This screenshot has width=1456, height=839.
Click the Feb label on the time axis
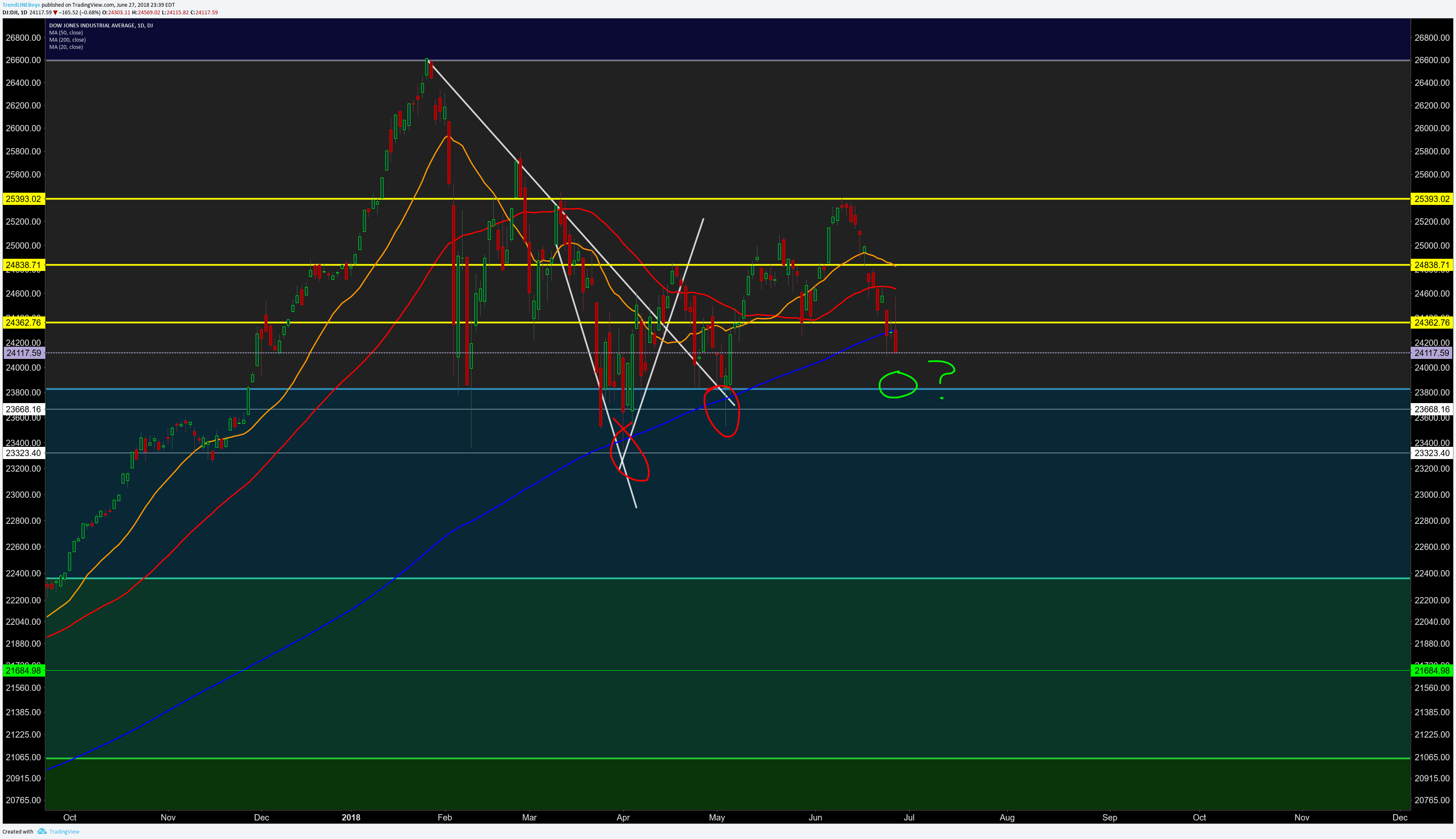pos(444,818)
